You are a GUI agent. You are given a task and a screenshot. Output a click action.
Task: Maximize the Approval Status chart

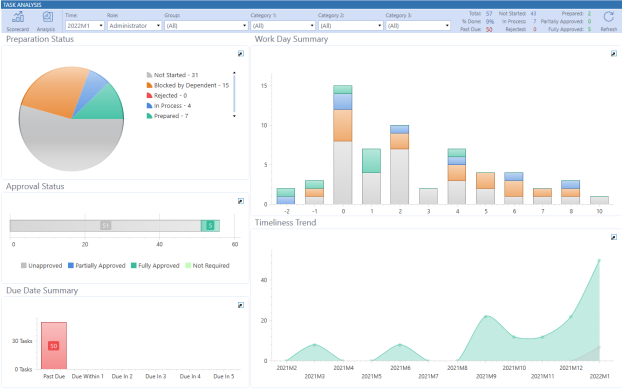(241, 201)
